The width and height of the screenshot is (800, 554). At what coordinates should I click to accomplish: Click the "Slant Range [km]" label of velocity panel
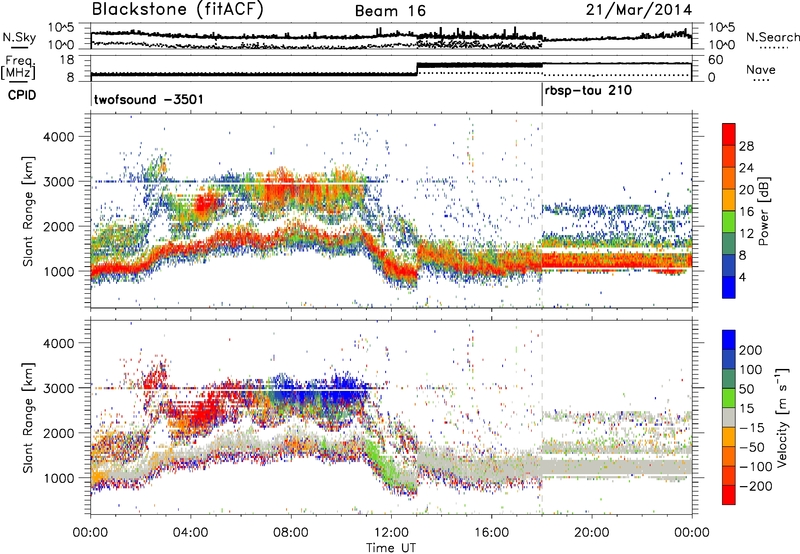point(28,417)
